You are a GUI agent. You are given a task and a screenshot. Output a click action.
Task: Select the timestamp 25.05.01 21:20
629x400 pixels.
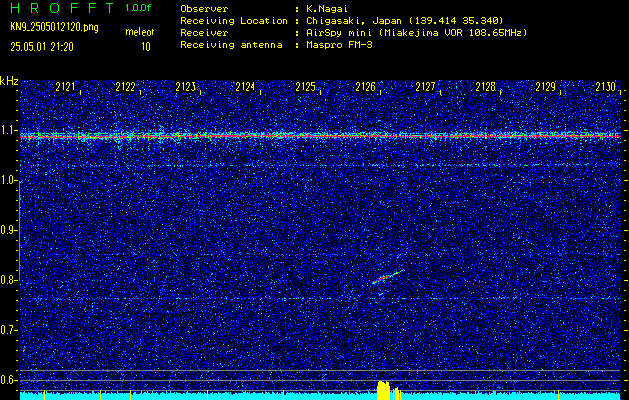click(x=42, y=47)
